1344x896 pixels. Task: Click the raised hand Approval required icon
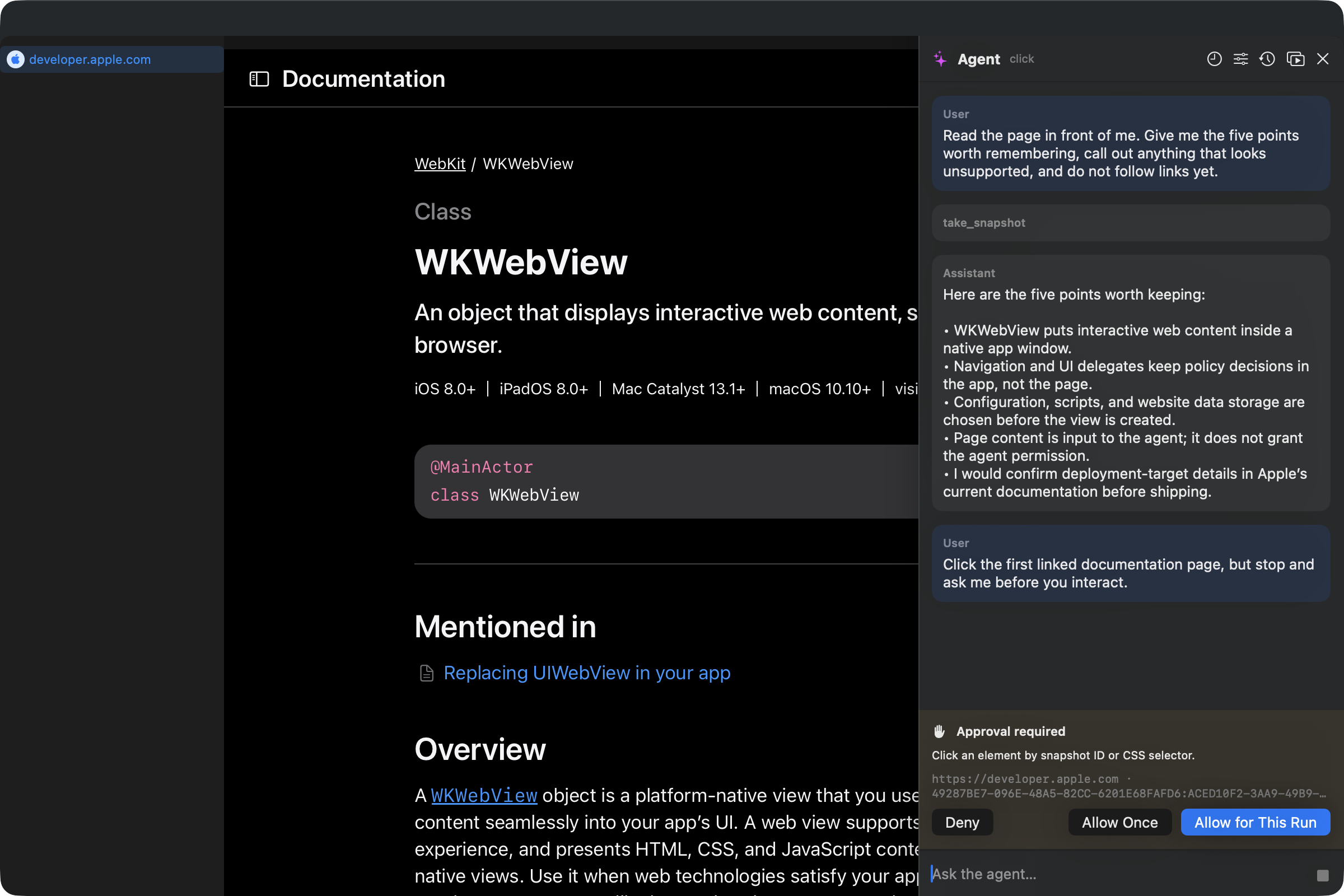[940, 731]
